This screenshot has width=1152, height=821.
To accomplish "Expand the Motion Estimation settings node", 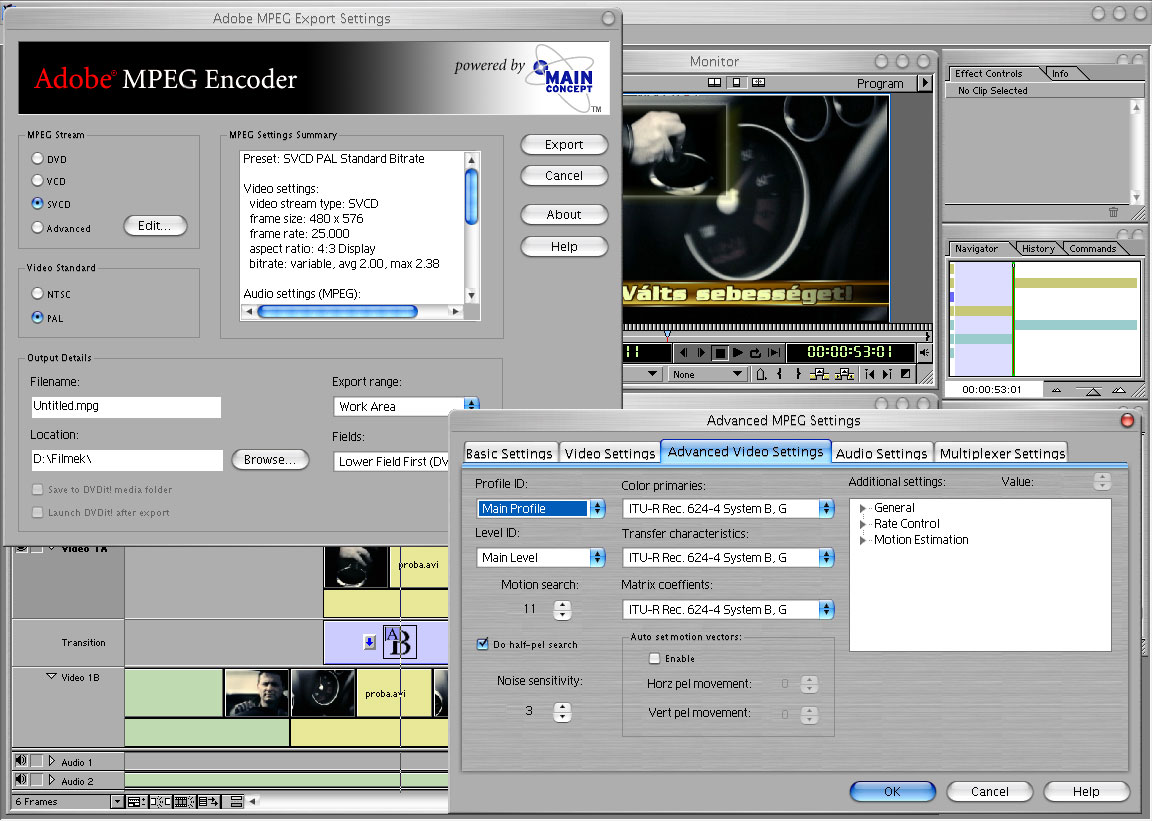I will 863,540.
